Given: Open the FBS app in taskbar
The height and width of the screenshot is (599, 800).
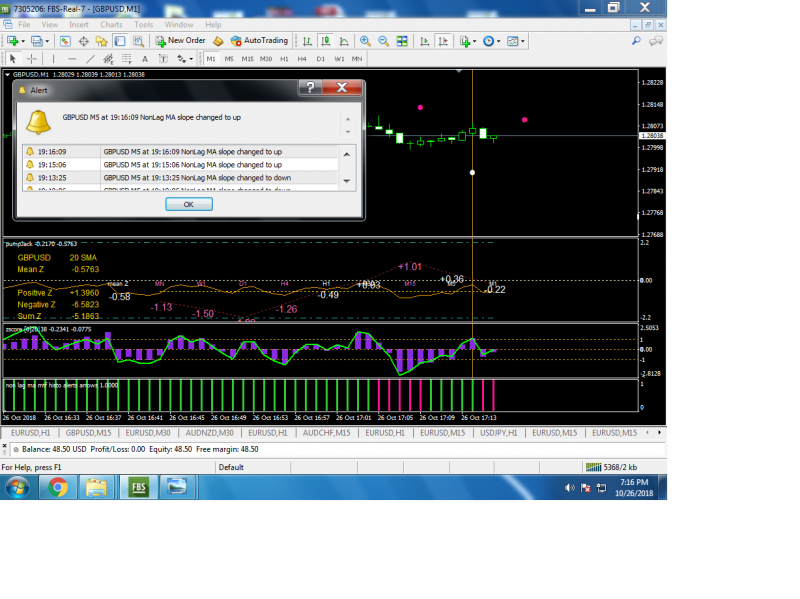Looking at the screenshot, I should point(139,487).
